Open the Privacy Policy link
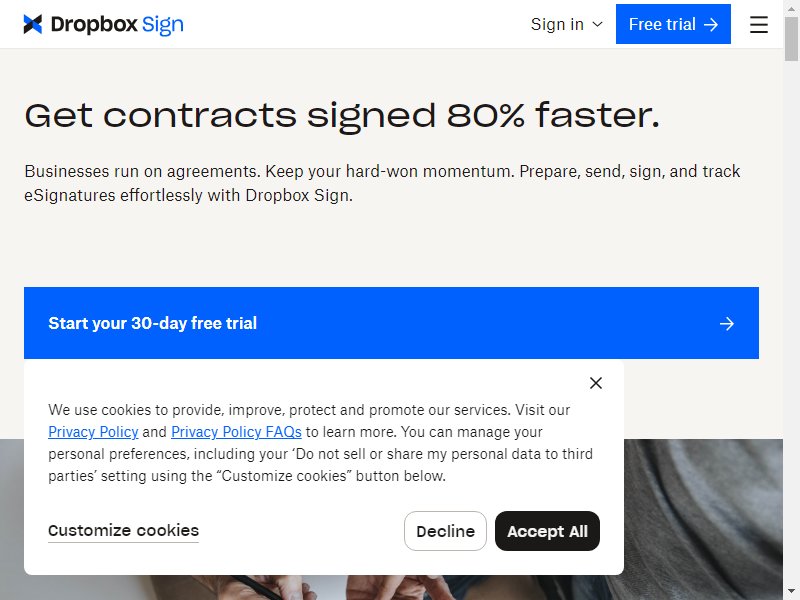The image size is (800, 600). [93, 432]
